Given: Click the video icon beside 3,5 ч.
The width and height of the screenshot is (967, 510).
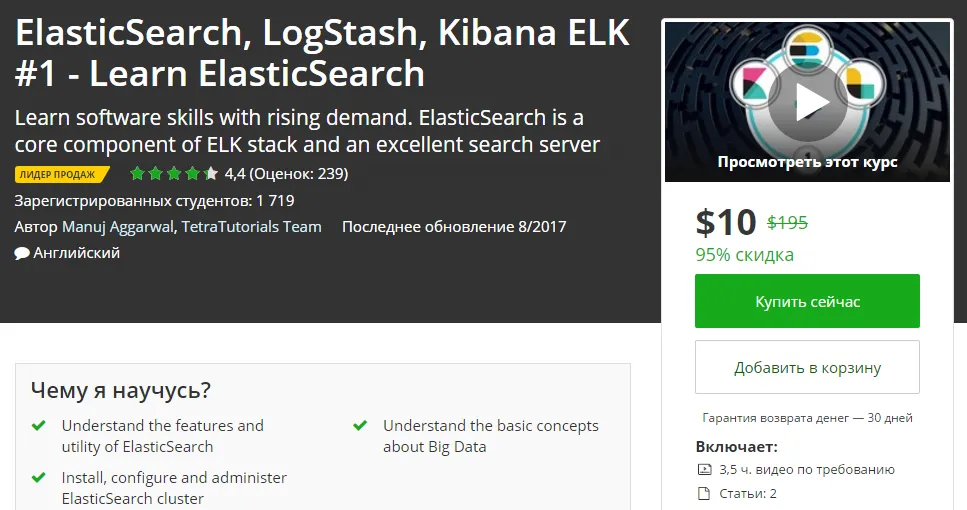Looking at the screenshot, I should (702, 469).
